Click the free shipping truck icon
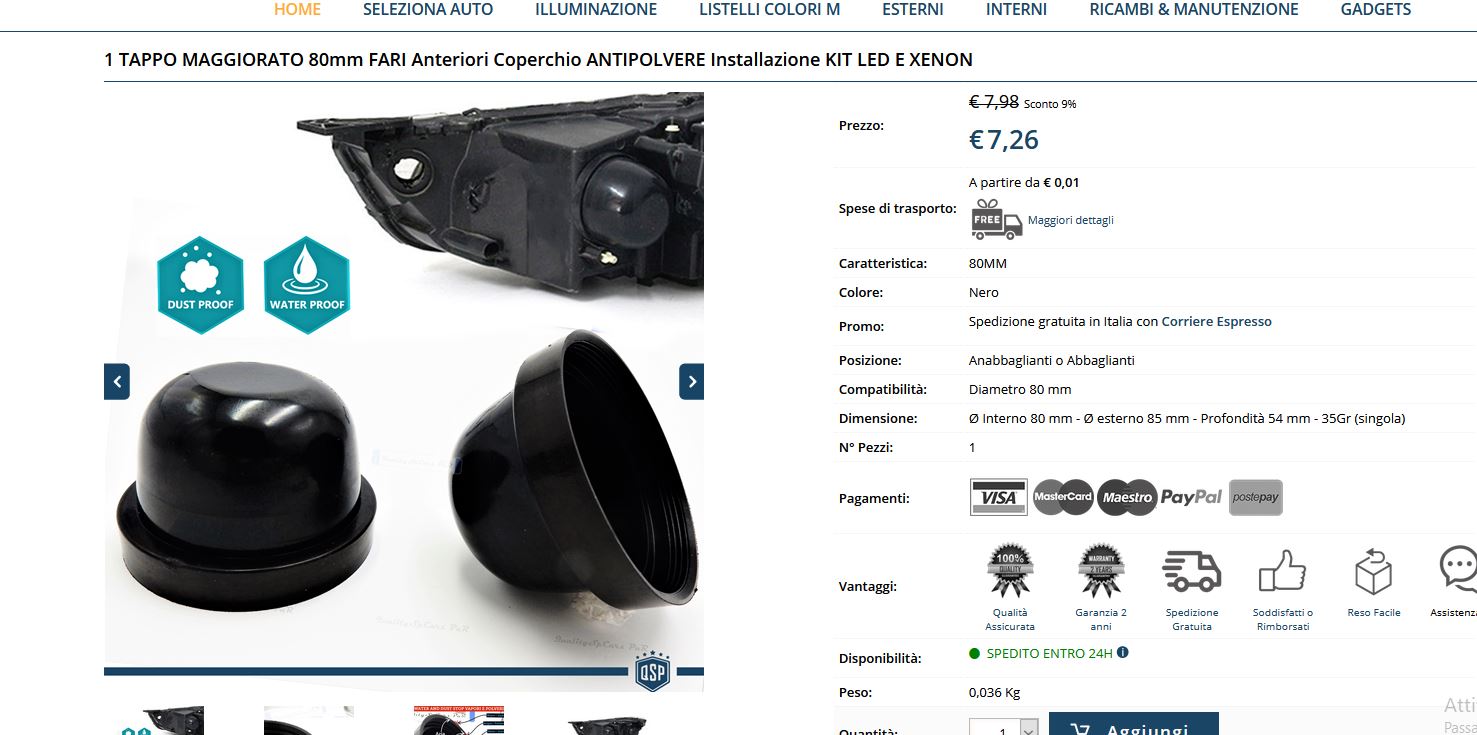 pos(996,219)
